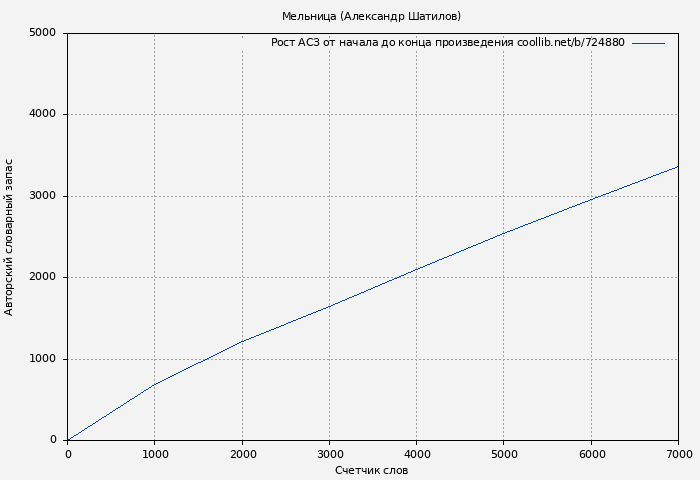Click the 0 tick label on the vertical axis
This screenshot has width=700, height=480.
54,440
